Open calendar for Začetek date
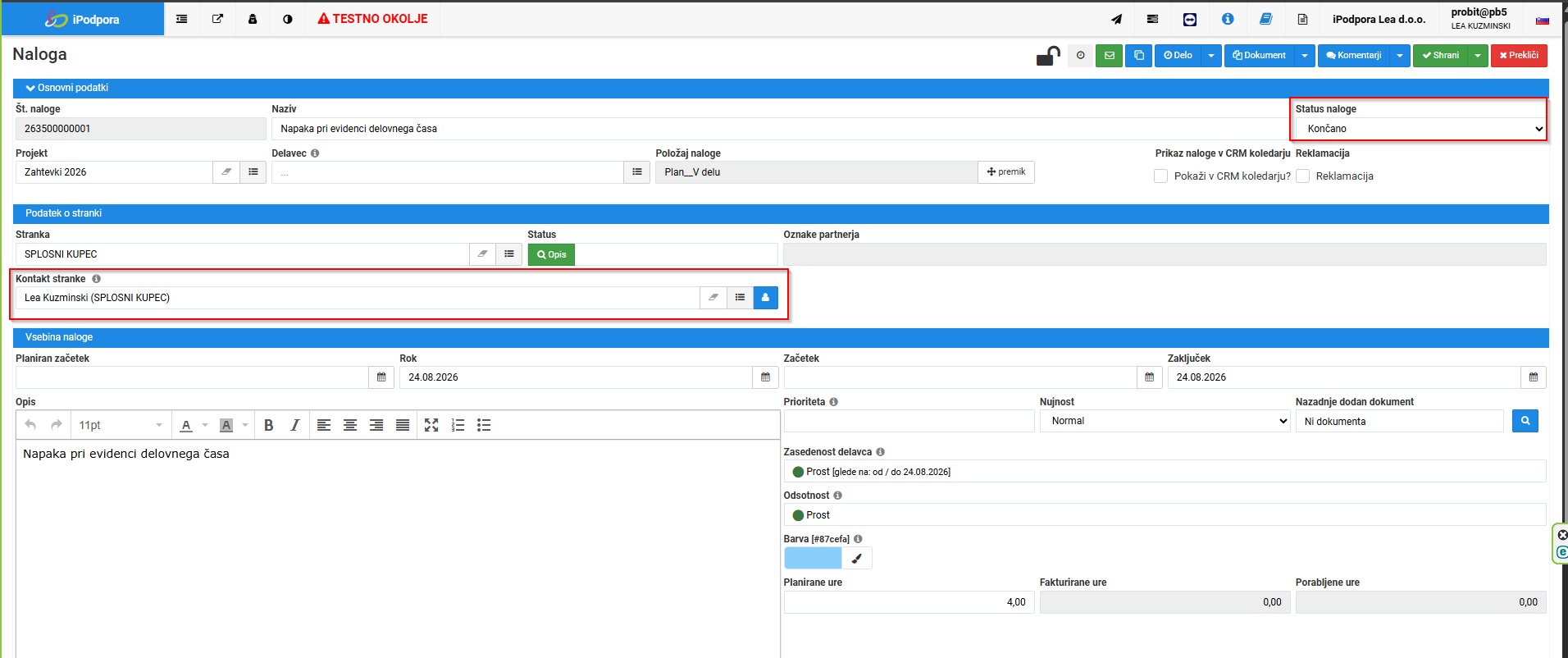The image size is (1568, 658). click(1150, 377)
